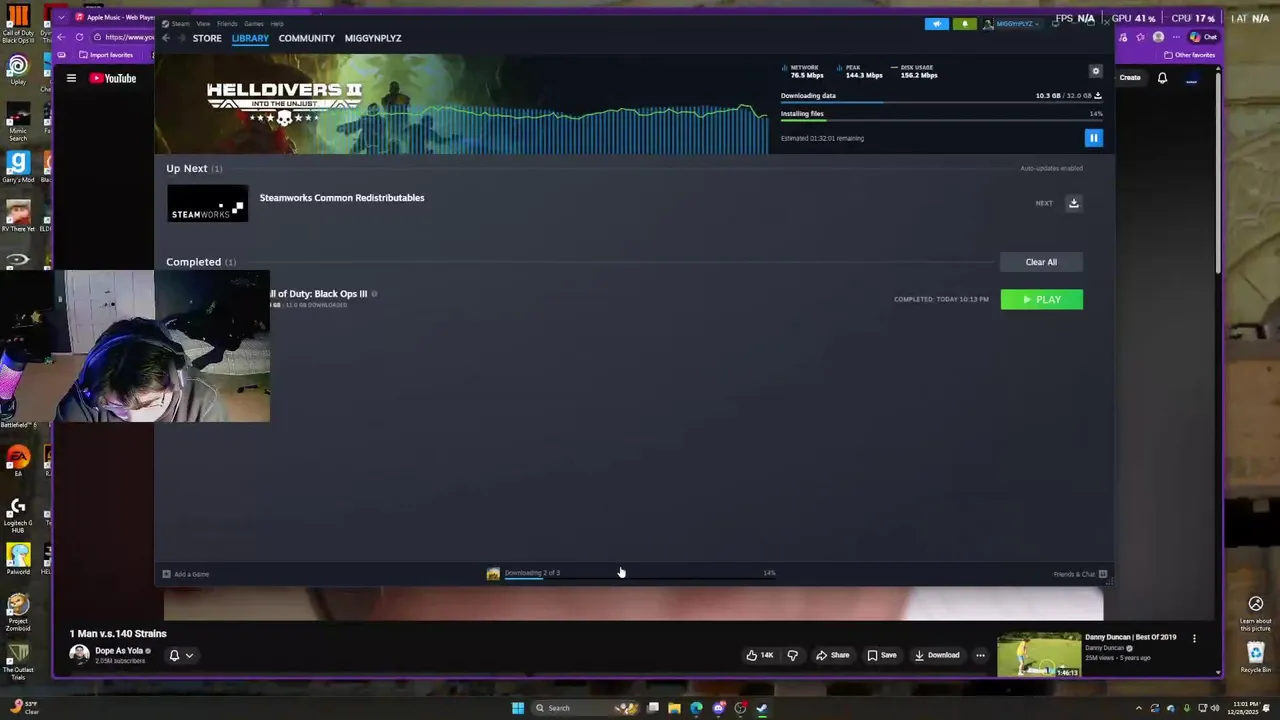Viewport: 1280px width, 720px height.
Task: Open the View menu in Steam
Action: [x=203, y=23]
